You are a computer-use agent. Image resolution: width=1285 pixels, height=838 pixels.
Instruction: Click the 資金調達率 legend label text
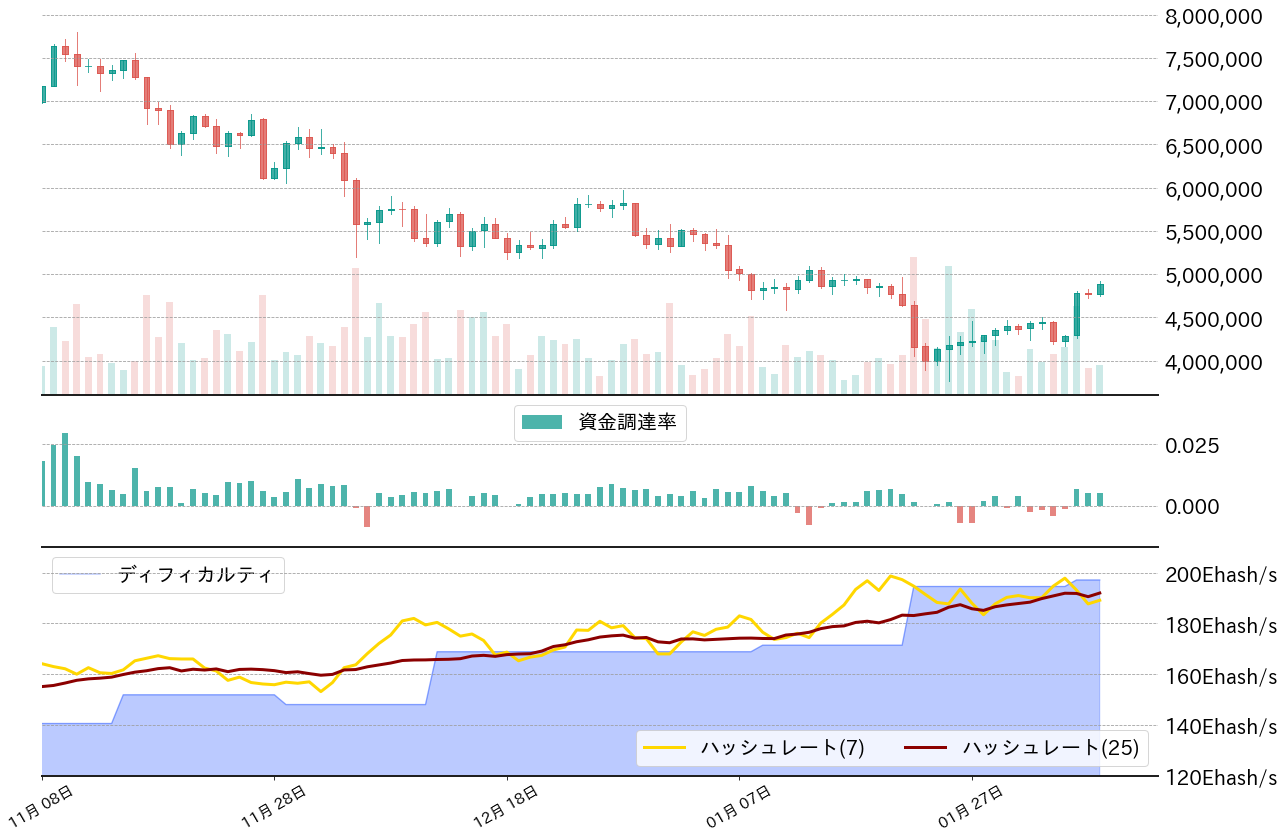[x=627, y=423]
